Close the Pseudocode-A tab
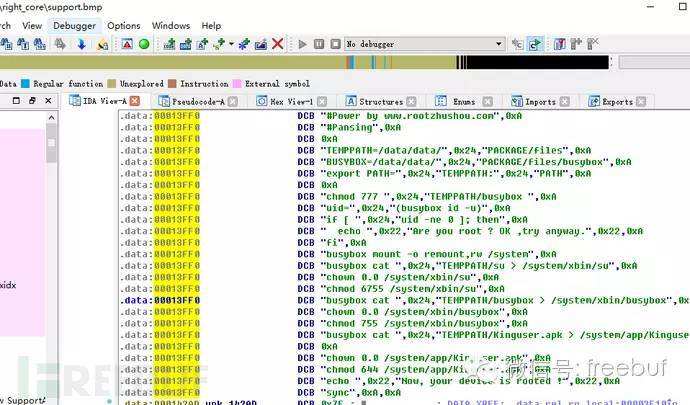Screen dimensions: 690x405 [x=233, y=102]
